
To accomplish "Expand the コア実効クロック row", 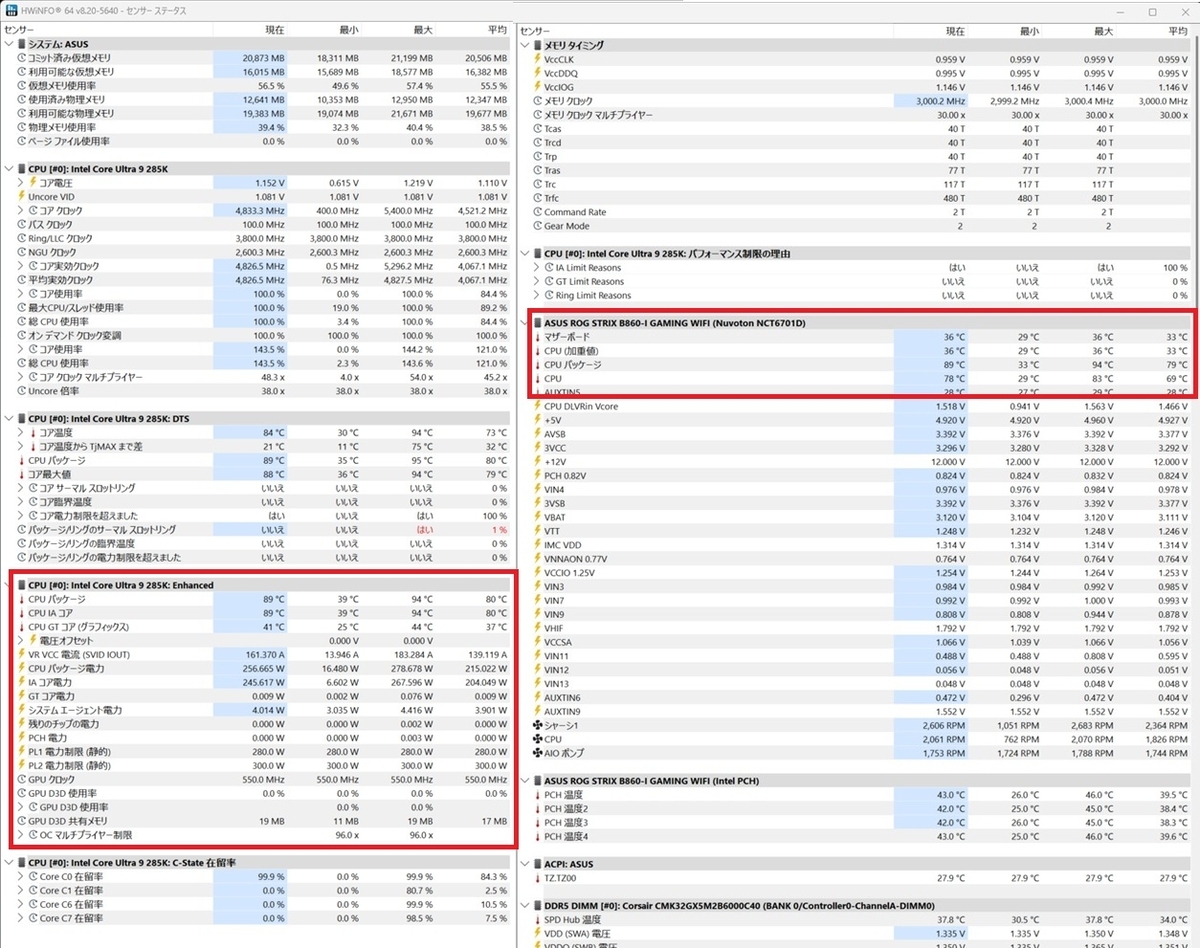I will click(x=20, y=267).
